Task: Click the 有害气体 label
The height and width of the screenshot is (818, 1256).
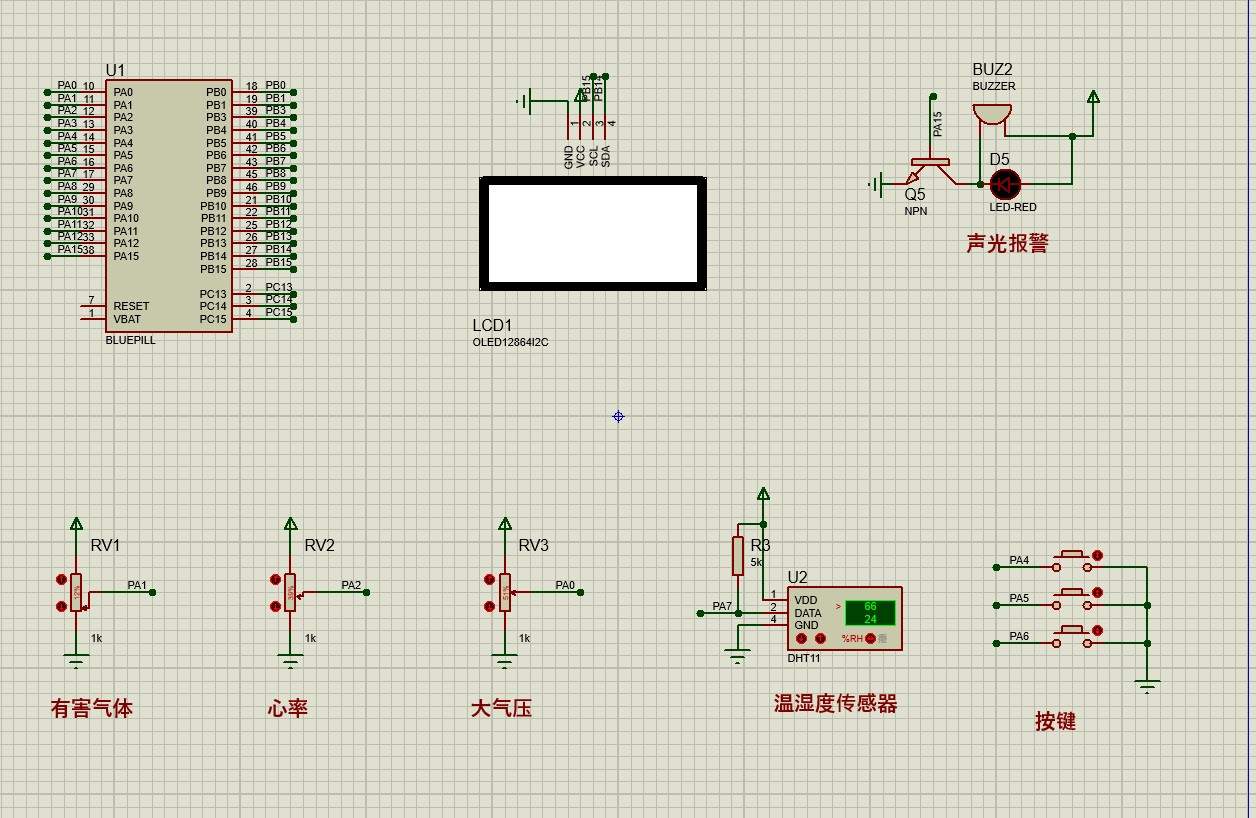Action: (x=92, y=709)
